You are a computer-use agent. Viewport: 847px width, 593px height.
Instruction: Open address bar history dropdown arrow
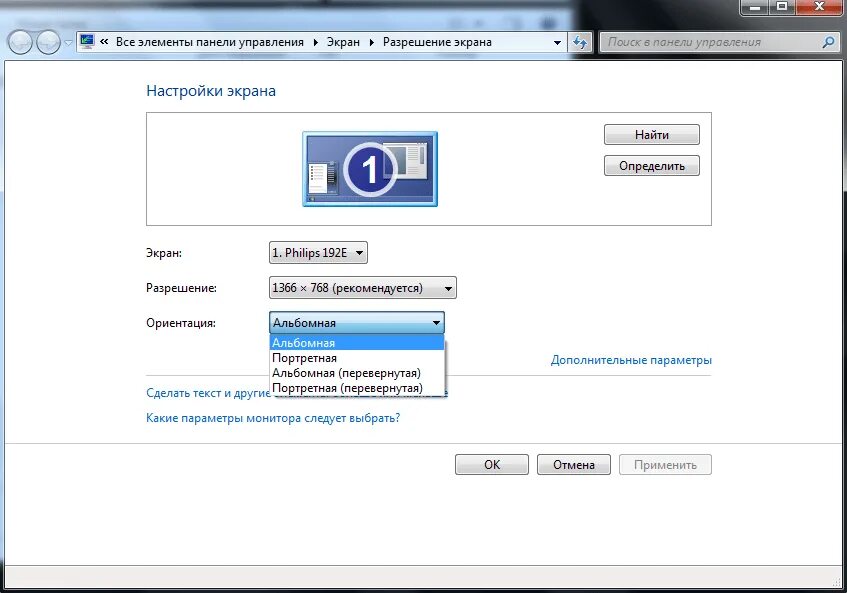[x=557, y=42]
